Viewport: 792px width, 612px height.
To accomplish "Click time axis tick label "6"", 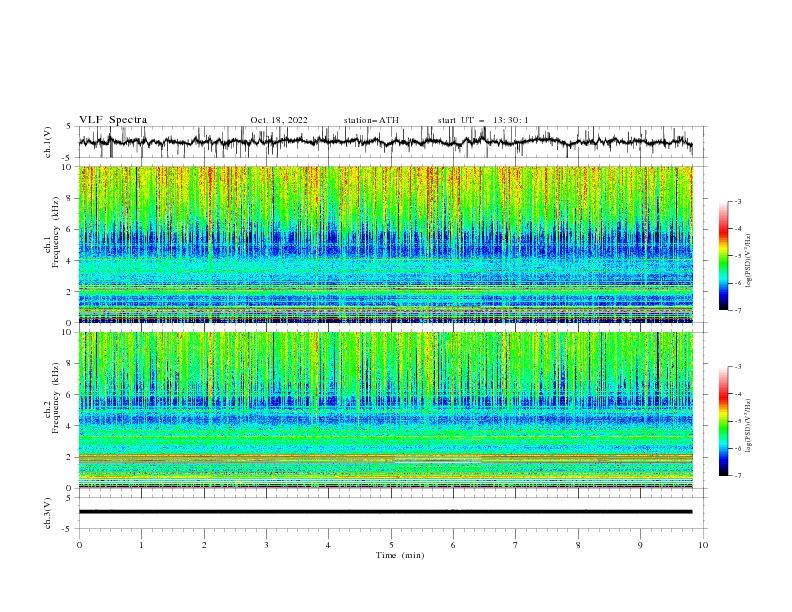I will 453,545.
